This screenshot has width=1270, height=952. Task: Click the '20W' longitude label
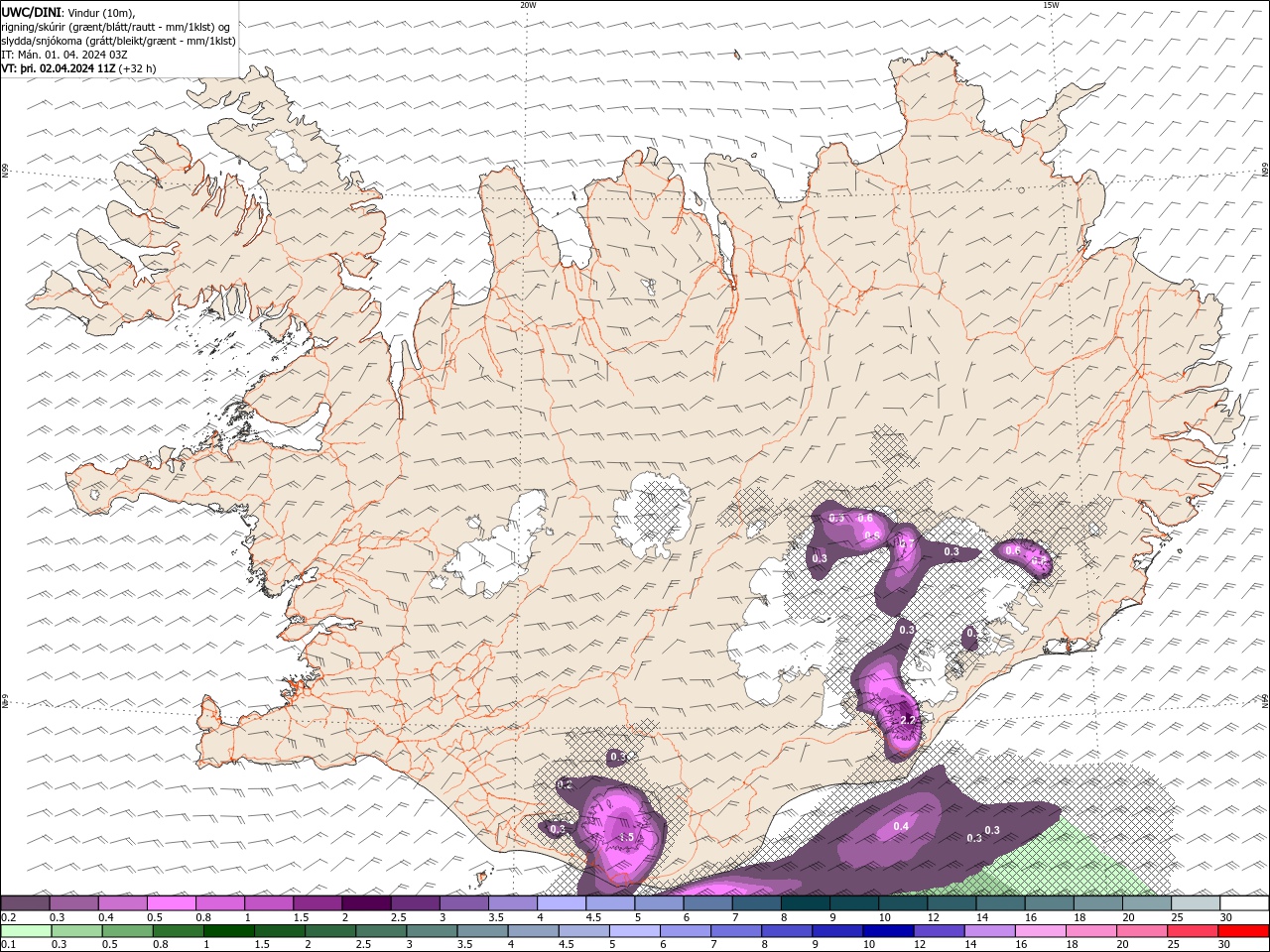pos(528,5)
